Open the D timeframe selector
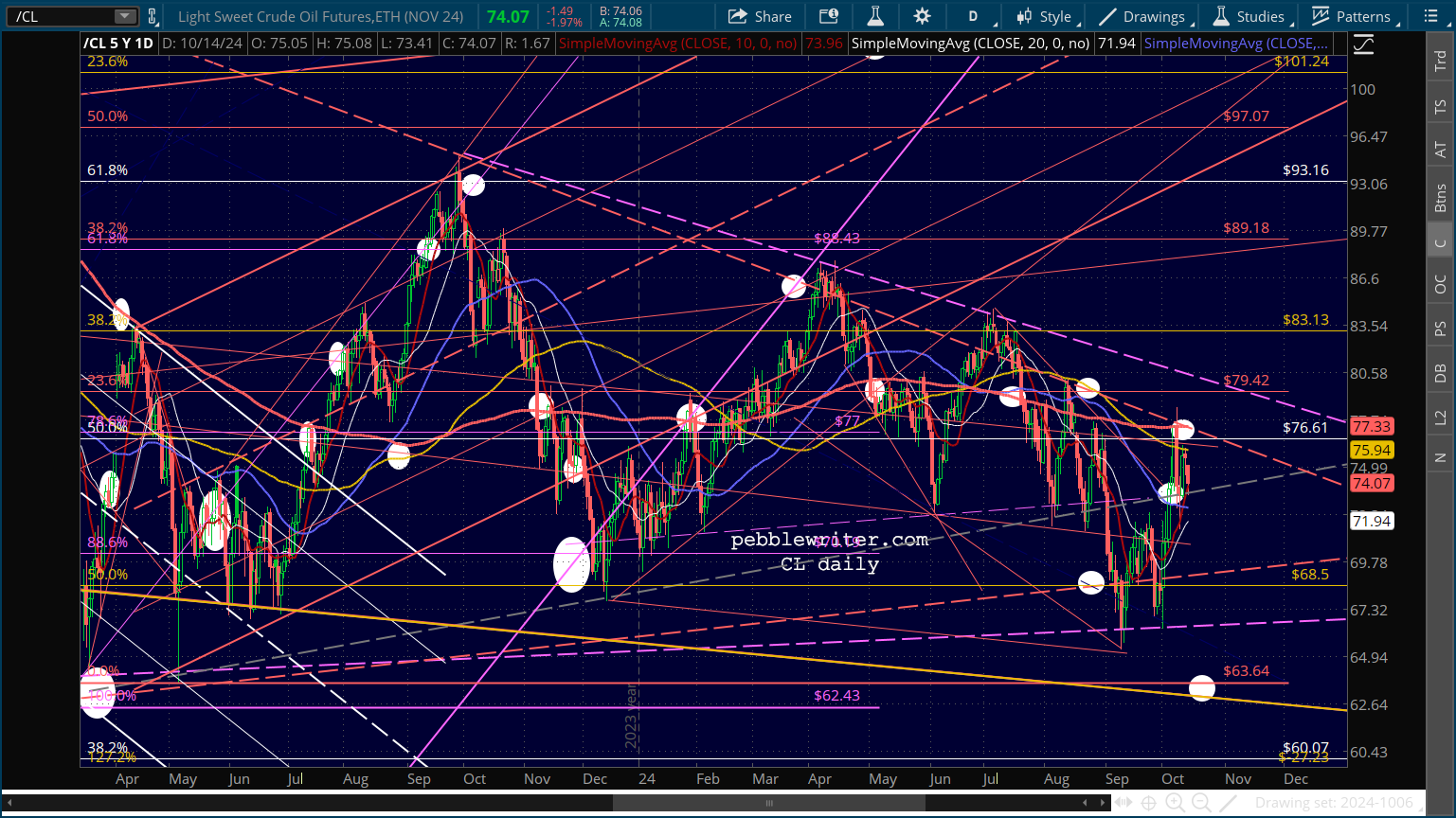The height and width of the screenshot is (818, 1456). click(976, 16)
